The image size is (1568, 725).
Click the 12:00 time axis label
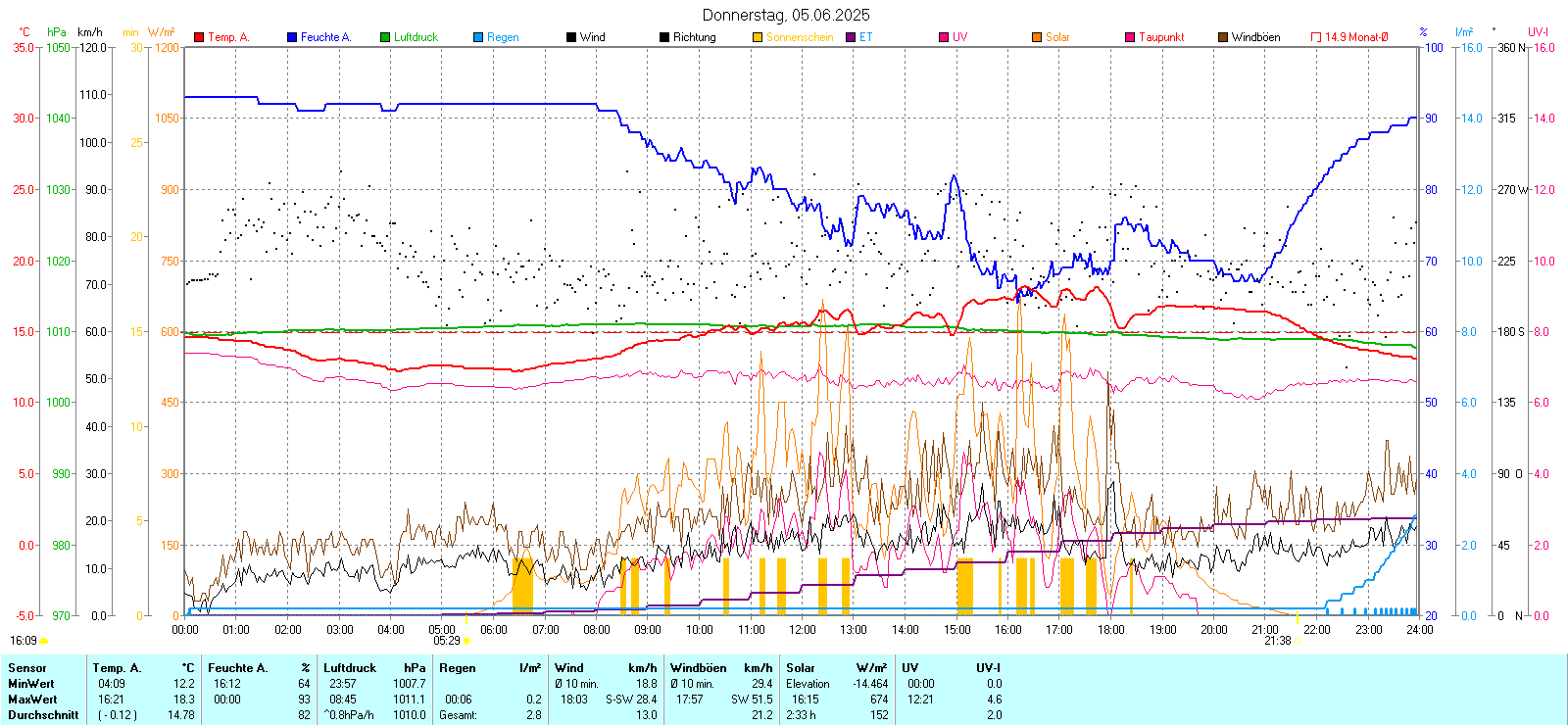(x=803, y=630)
